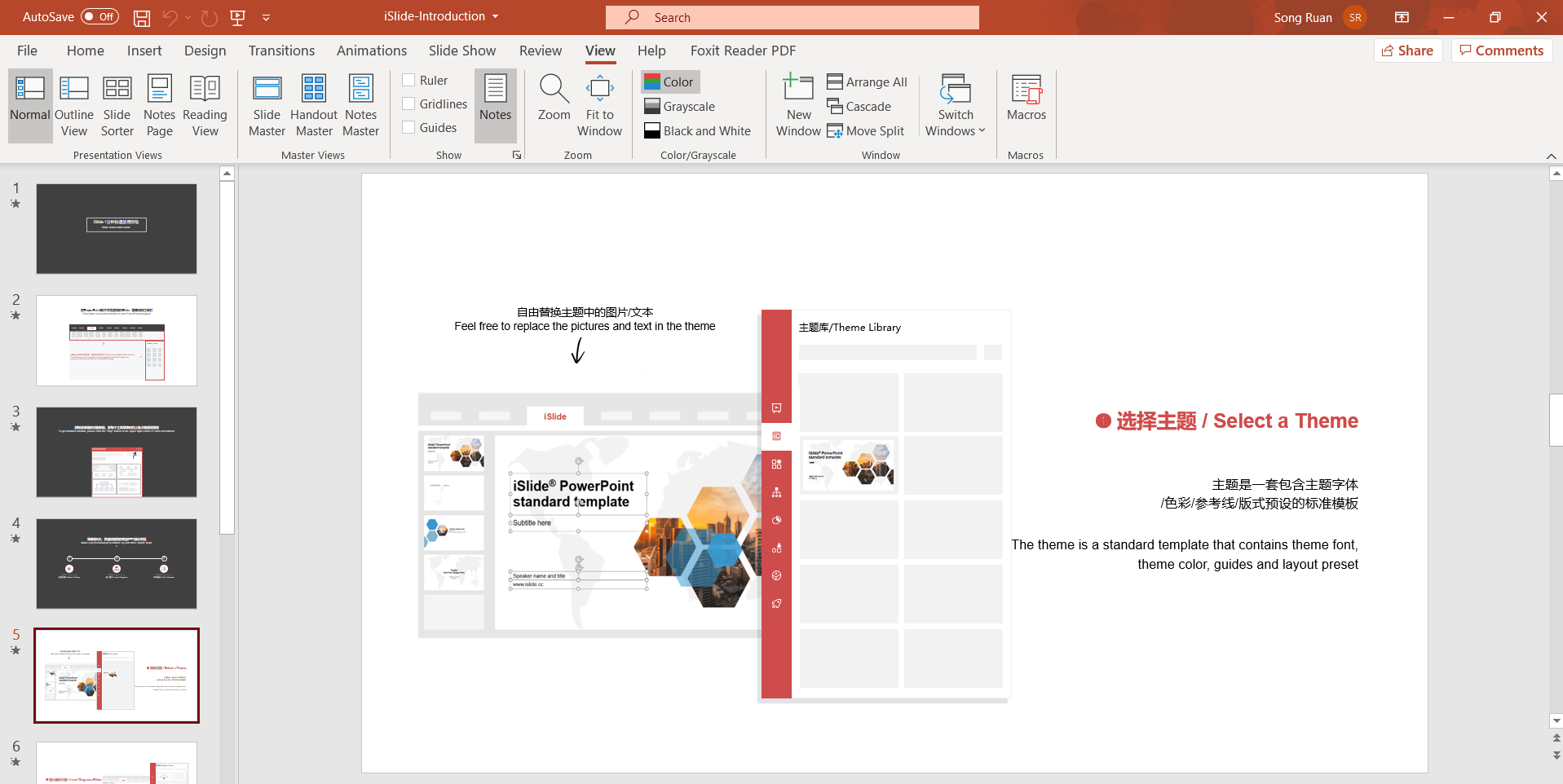The width and height of the screenshot is (1563, 784).
Task: Switch to the Home tab
Action: click(86, 51)
